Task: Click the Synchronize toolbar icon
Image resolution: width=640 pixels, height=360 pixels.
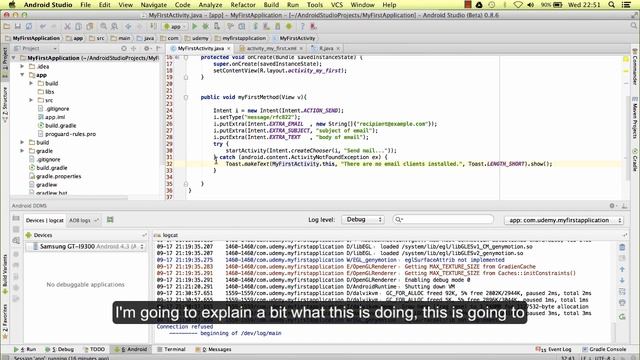Action: (x=29, y=27)
